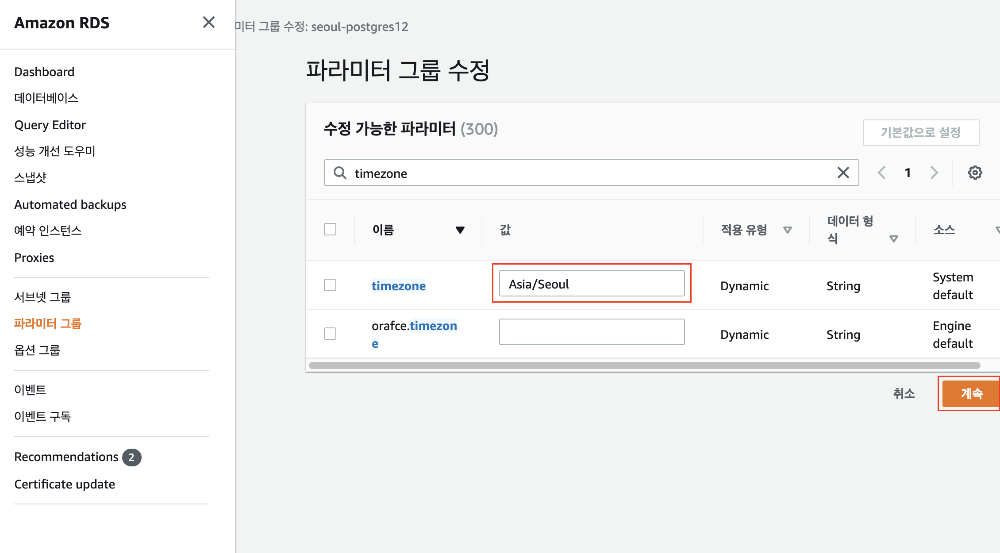Click Dynamic cell in timezone row
The height and width of the screenshot is (553, 1000).
point(744,286)
